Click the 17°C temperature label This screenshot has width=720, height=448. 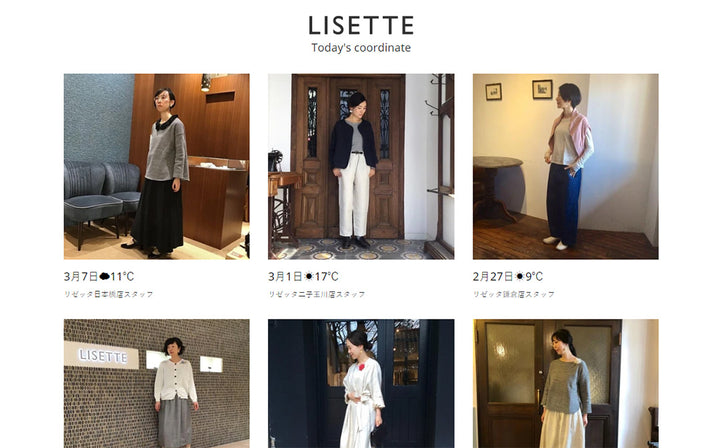point(326,276)
